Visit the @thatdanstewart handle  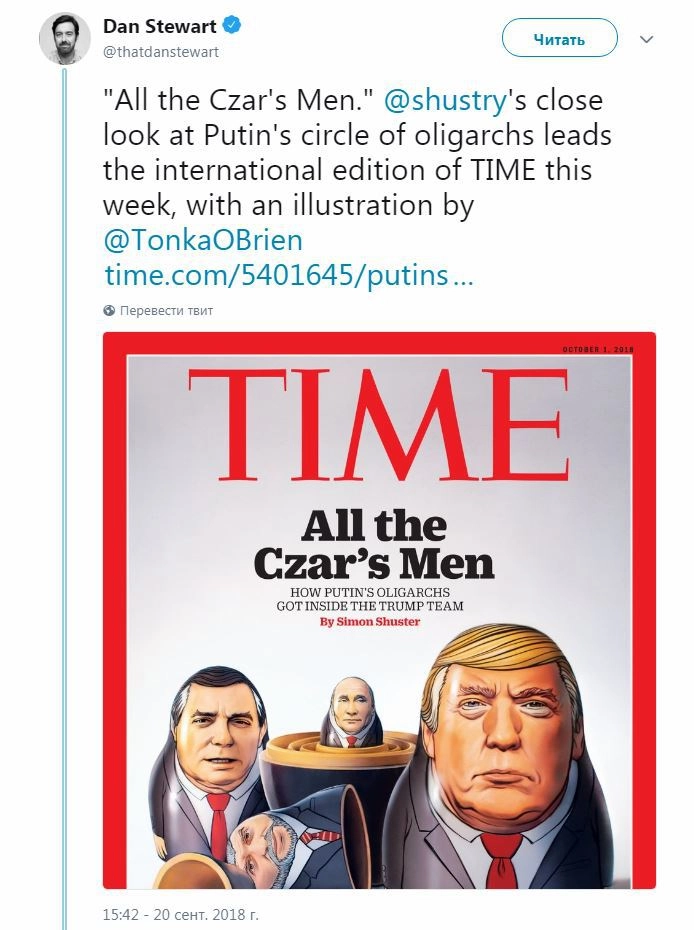click(x=160, y=51)
